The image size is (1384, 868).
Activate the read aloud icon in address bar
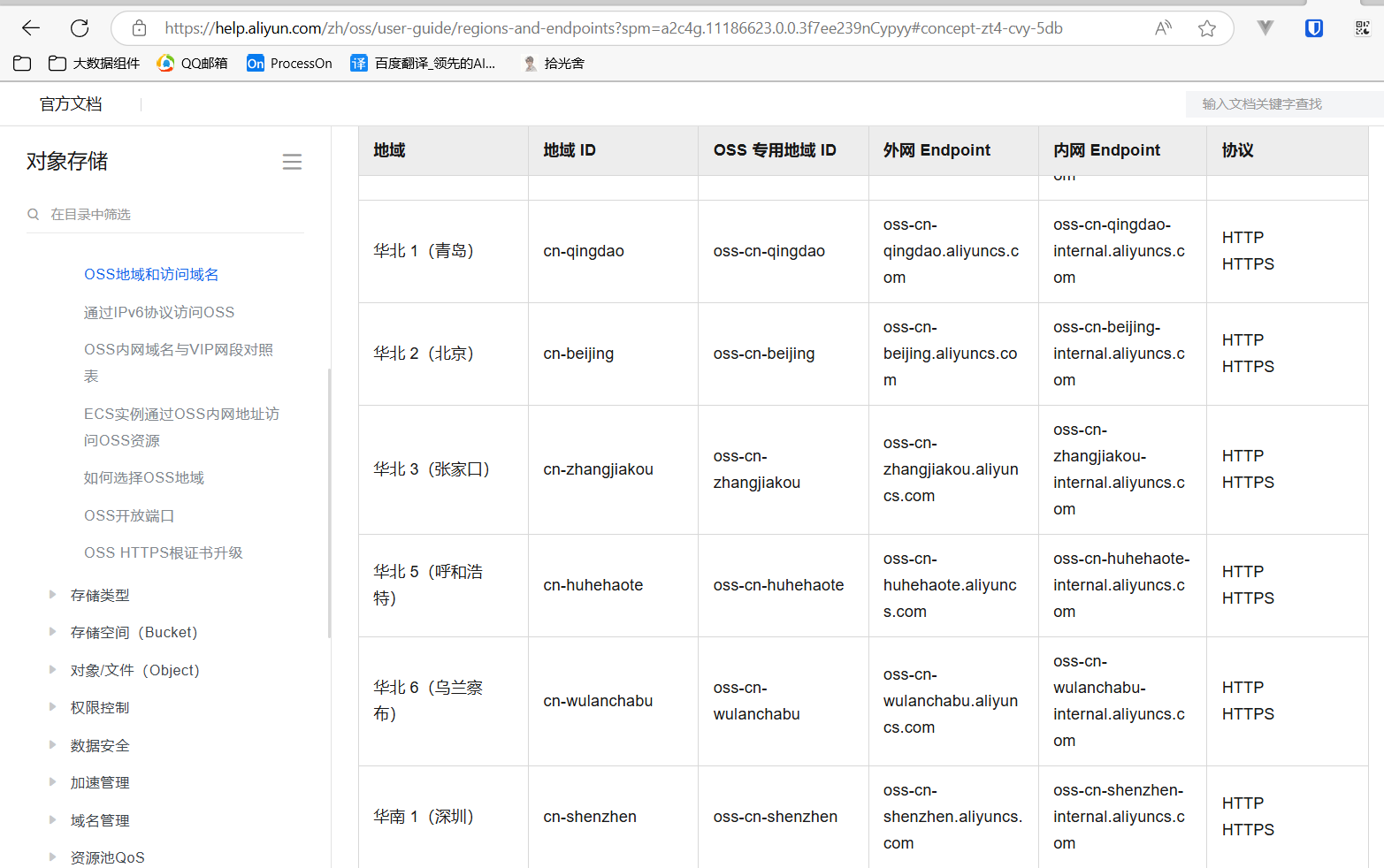(x=1163, y=28)
